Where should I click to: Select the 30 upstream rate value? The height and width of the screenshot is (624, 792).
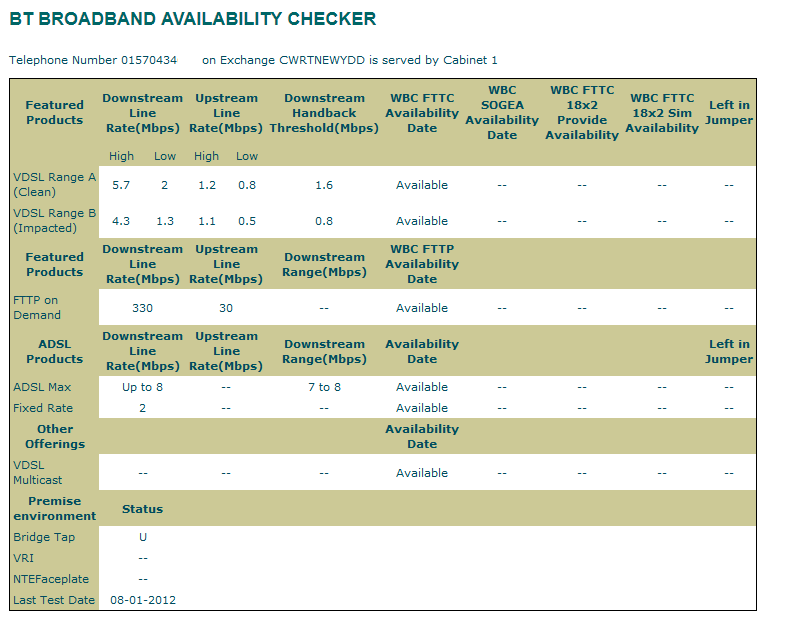[x=226, y=308]
